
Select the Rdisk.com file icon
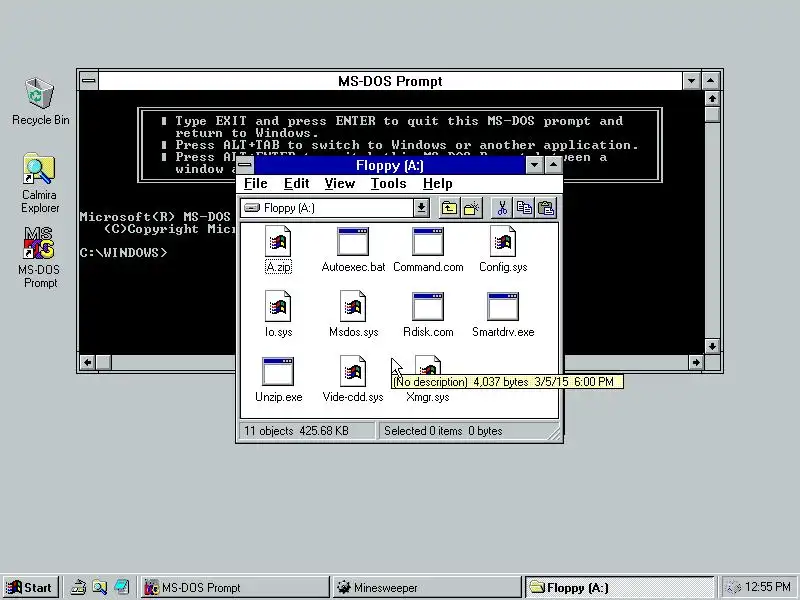point(428,306)
